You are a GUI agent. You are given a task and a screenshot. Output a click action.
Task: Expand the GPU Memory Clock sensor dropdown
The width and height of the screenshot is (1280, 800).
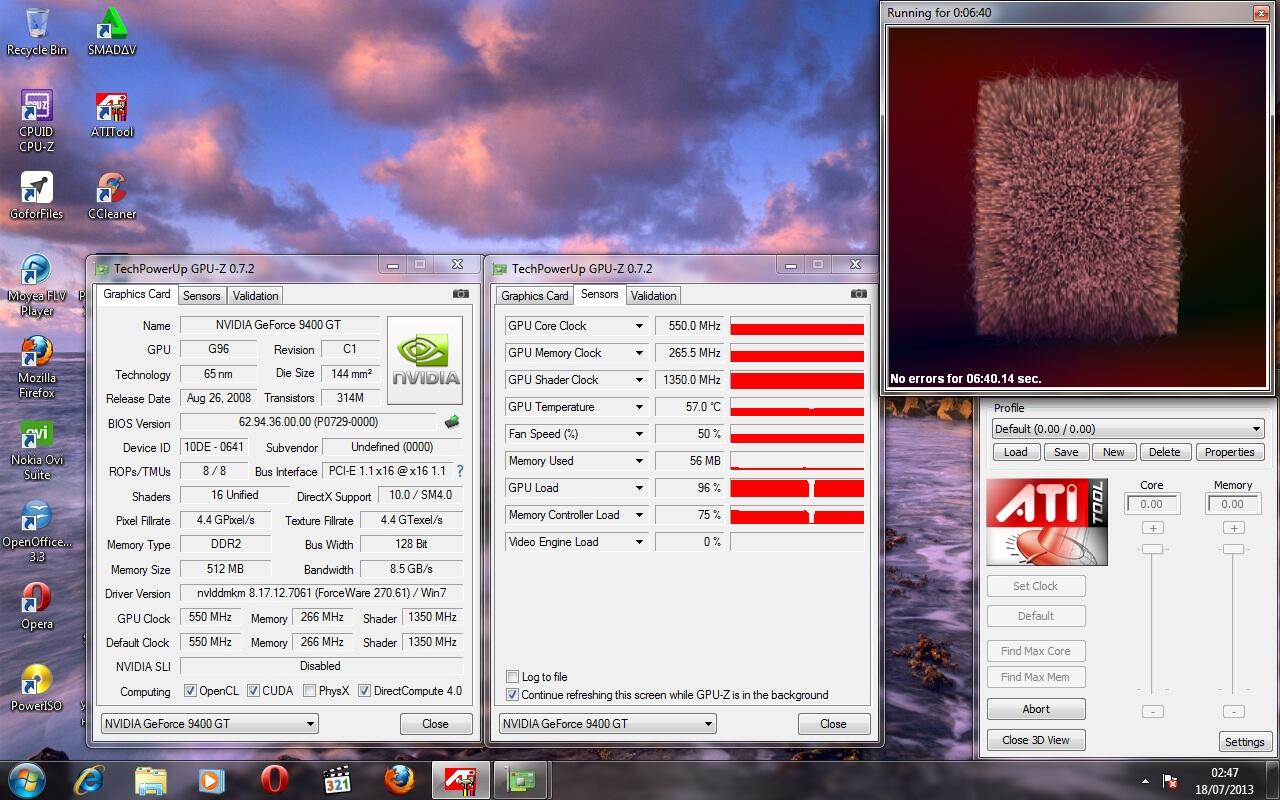(x=639, y=353)
